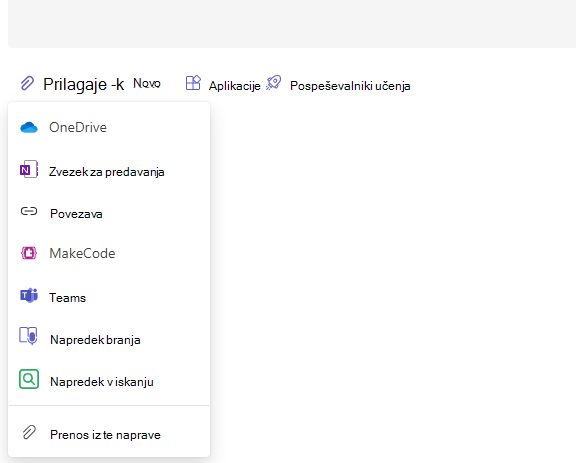Choose MakeCode from the menu
The width and height of the screenshot is (576, 463).
tap(109, 253)
